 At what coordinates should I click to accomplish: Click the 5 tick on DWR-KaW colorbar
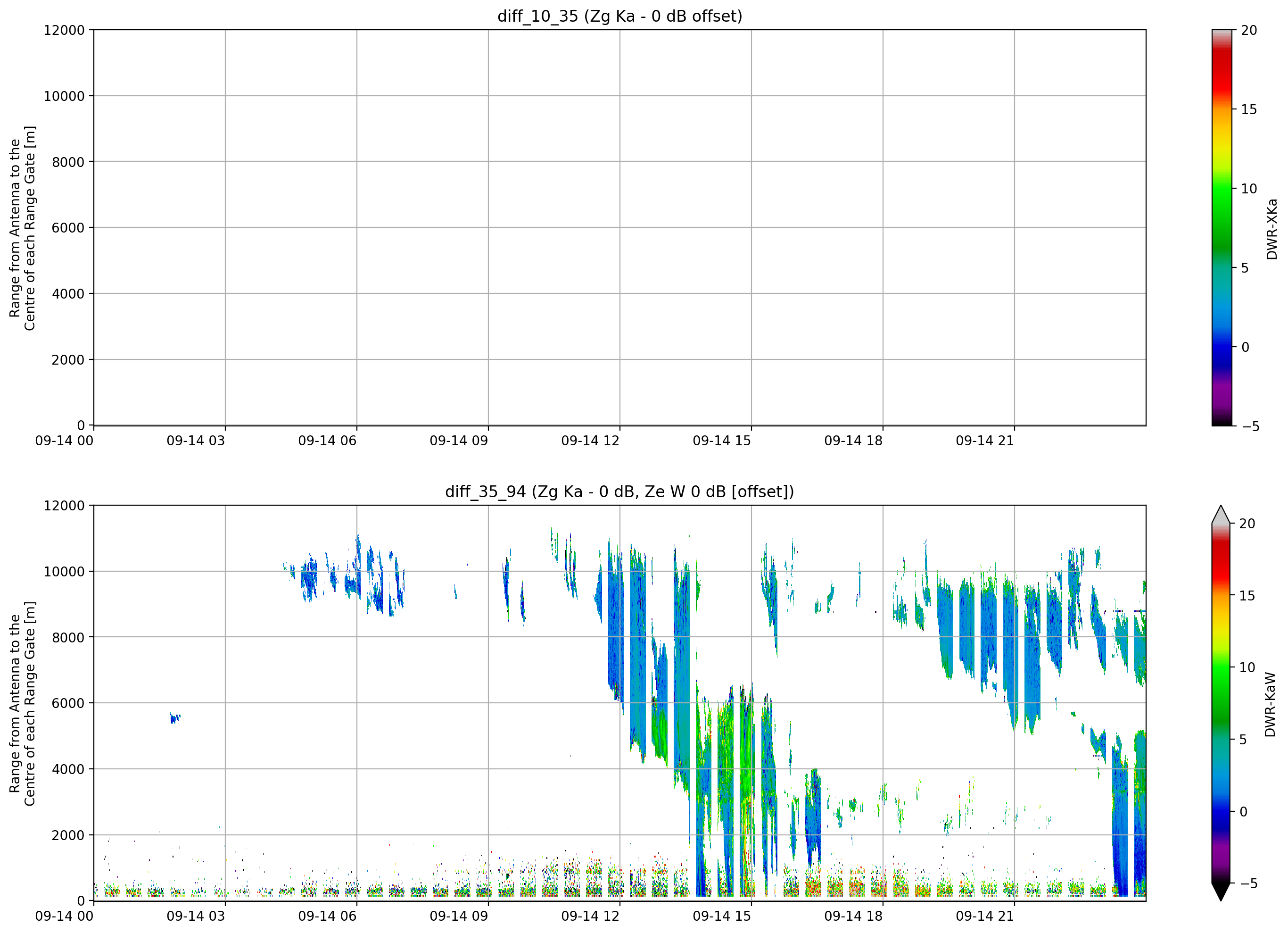click(x=1243, y=740)
